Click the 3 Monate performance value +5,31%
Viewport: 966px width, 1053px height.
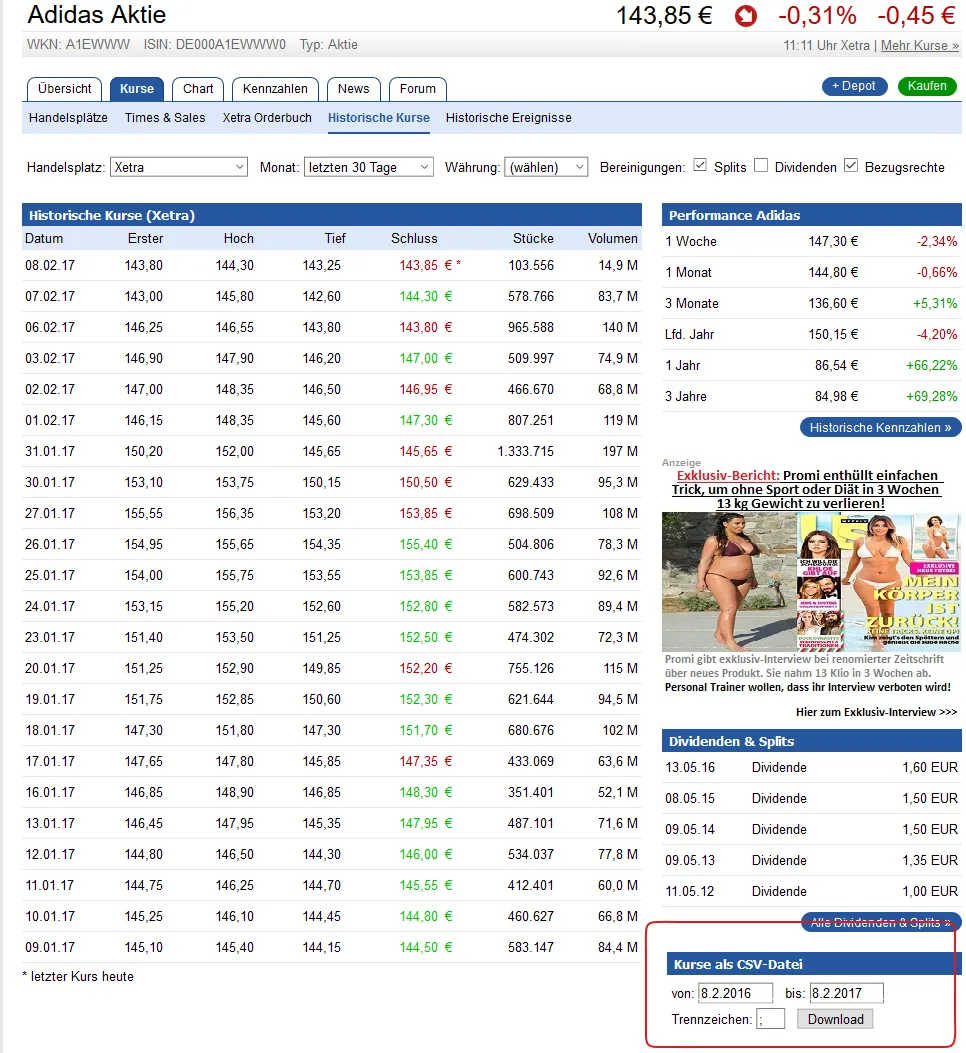tap(934, 303)
